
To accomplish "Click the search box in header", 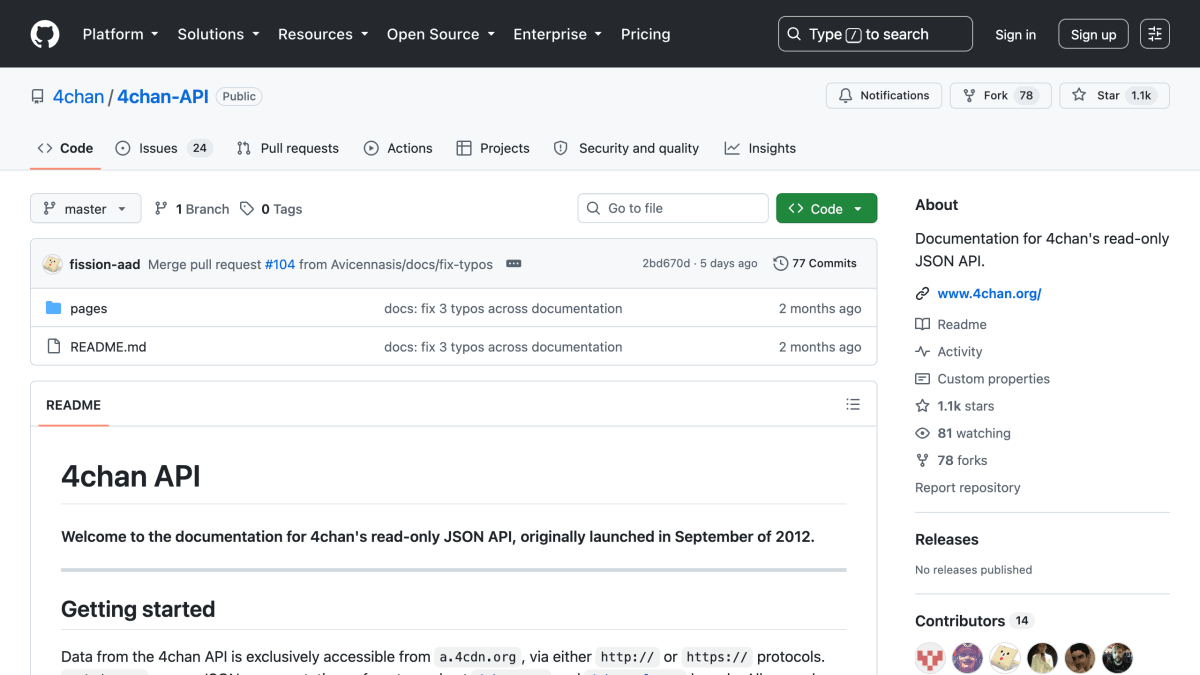I will click(x=875, y=34).
